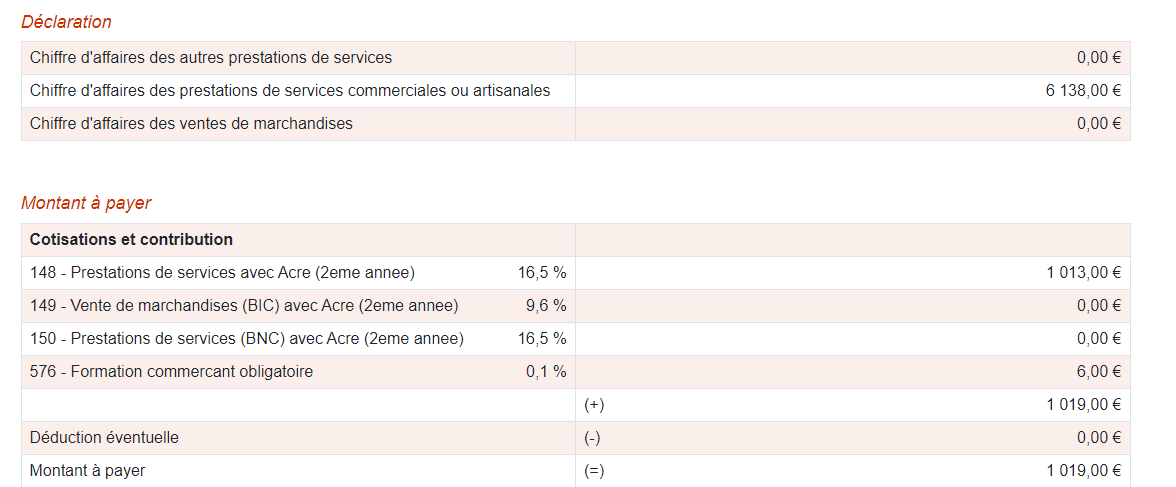Click the 6 138,00 € turnover amount
The width and height of the screenshot is (1176, 487).
(1083, 91)
